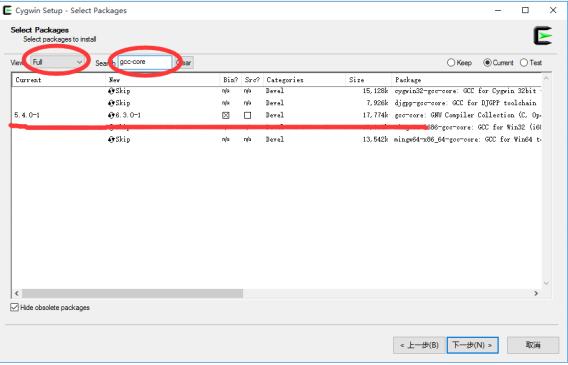568x365 pixels.
Task: Click the Bin? column header
Action: click(x=230, y=80)
